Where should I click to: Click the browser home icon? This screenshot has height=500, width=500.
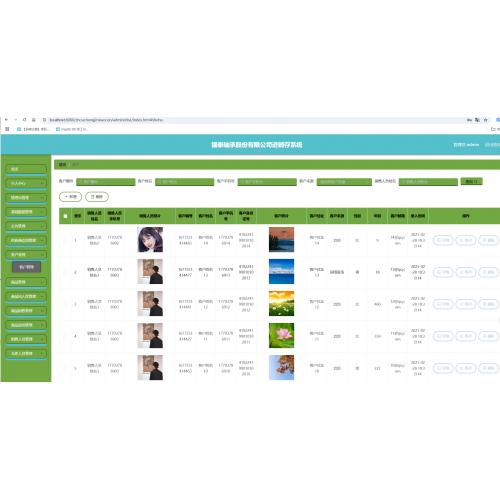point(34,120)
